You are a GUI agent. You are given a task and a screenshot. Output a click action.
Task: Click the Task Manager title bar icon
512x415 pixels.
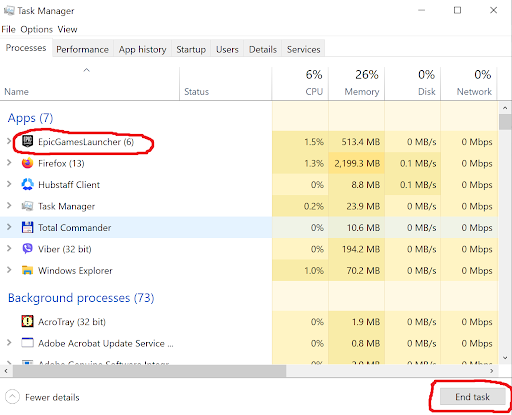point(9,11)
